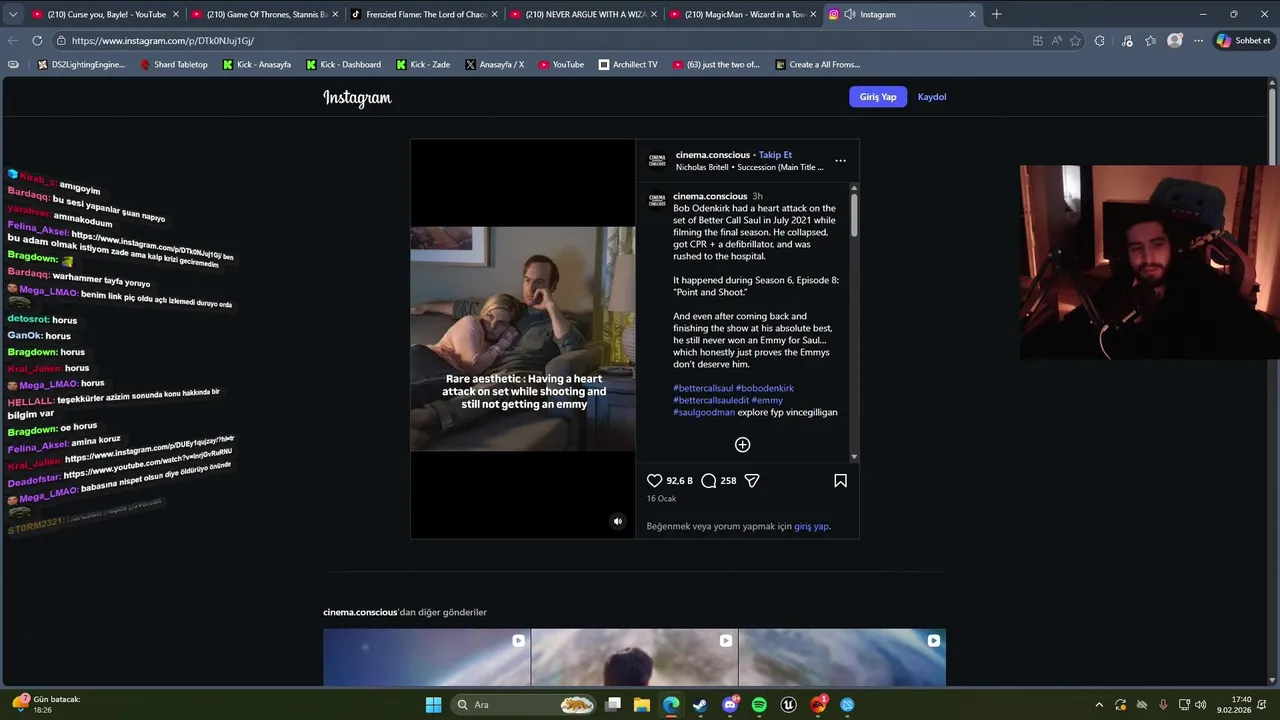Open a new browser tab
The height and width of the screenshot is (720, 1280).
(x=996, y=14)
